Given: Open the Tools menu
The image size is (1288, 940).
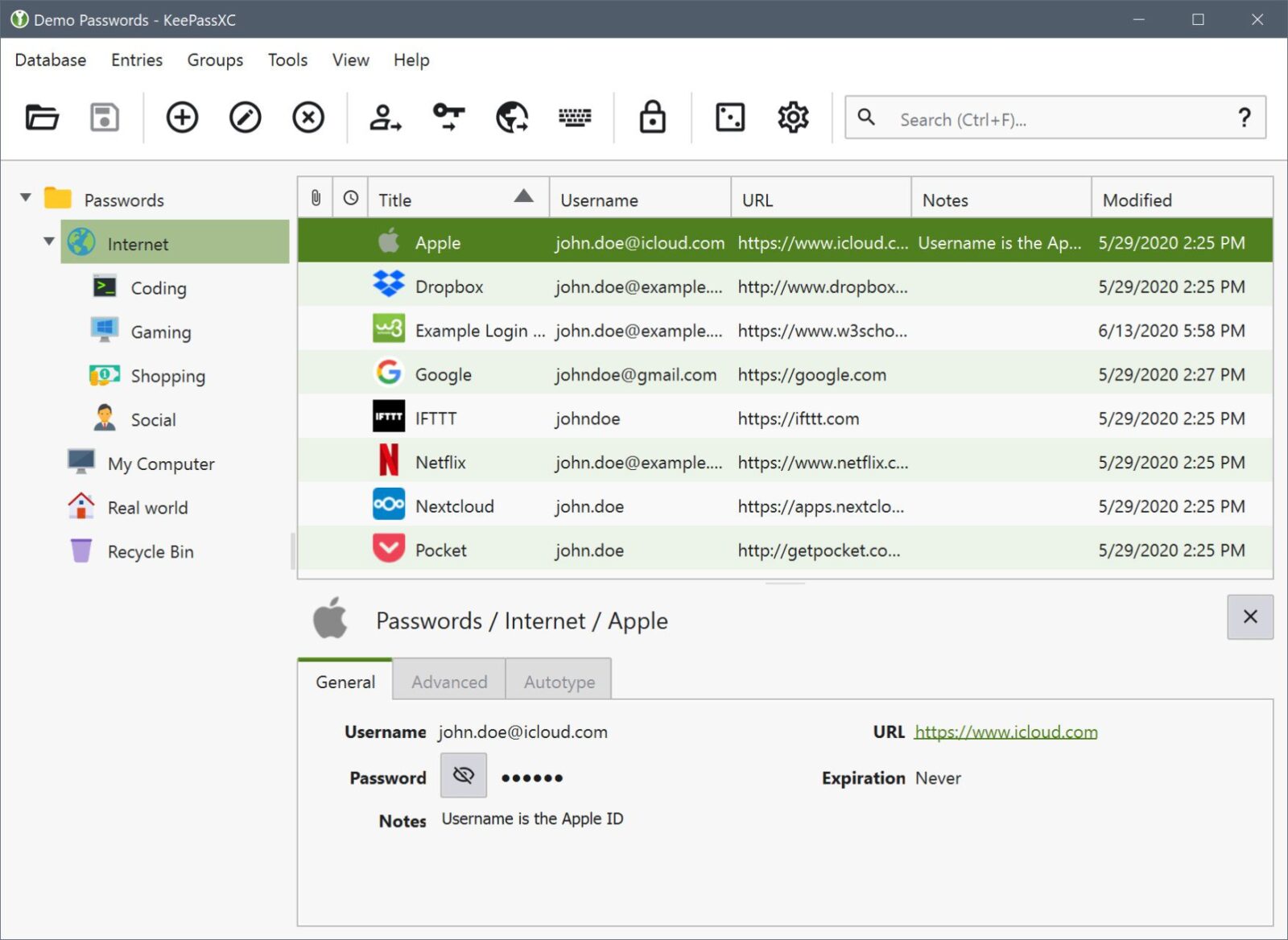Looking at the screenshot, I should [x=287, y=60].
